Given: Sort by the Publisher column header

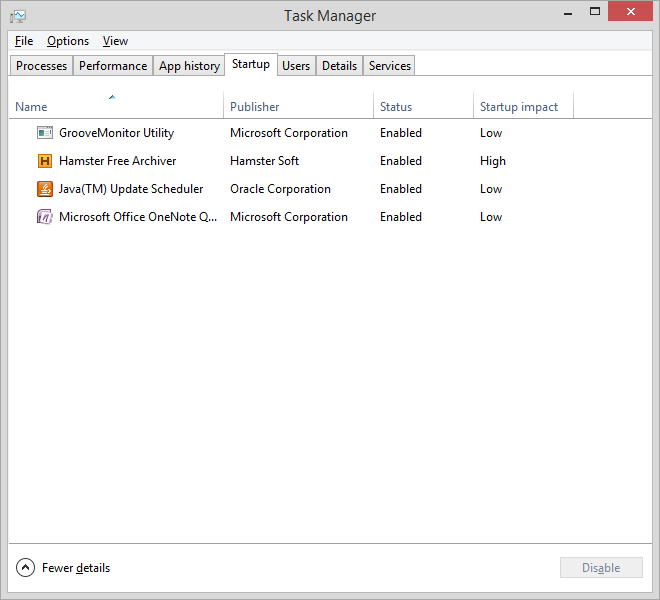Looking at the screenshot, I should (255, 107).
